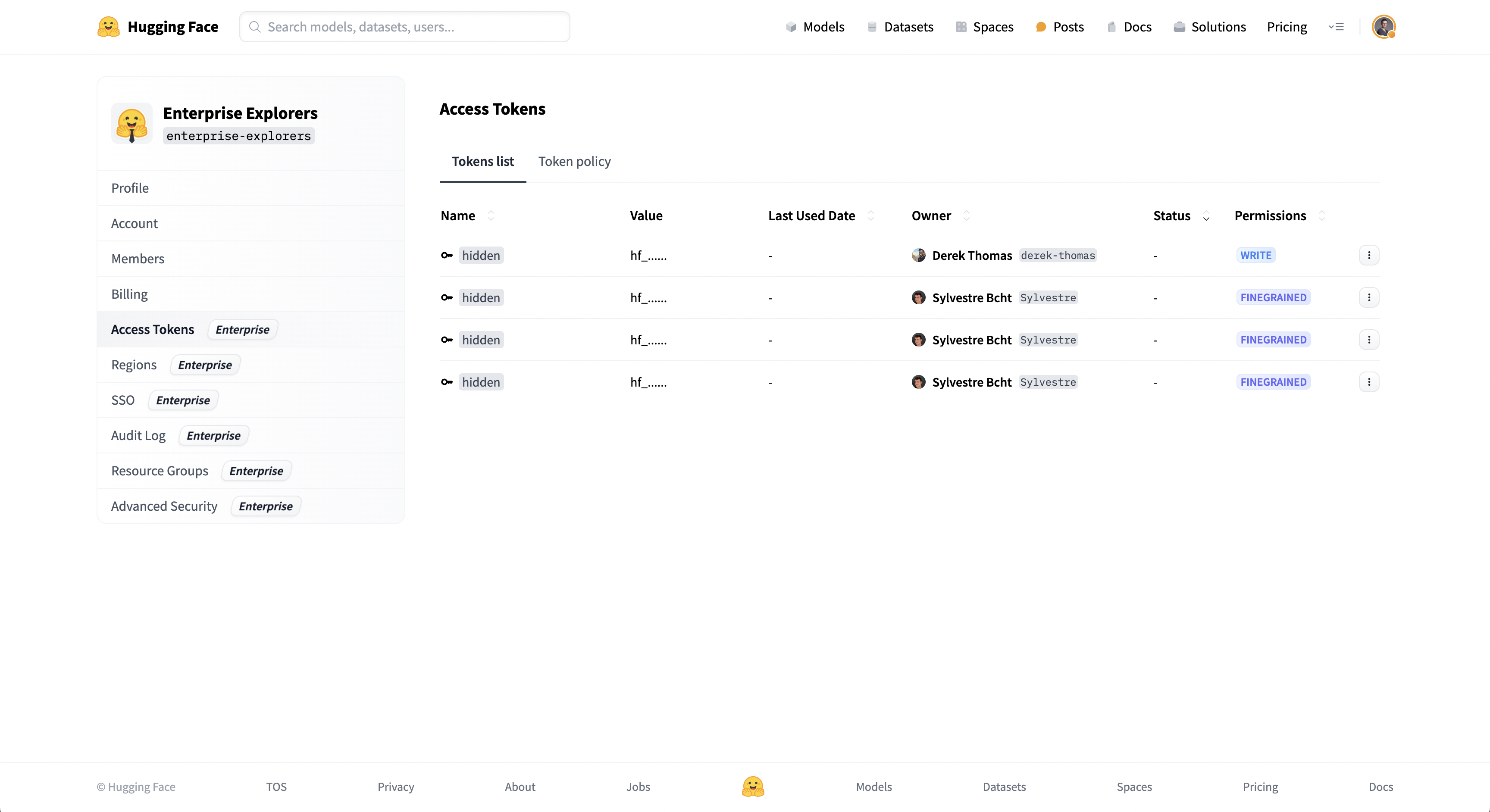Click Derek Thomas's avatar in the Owner column
Viewport: 1490px width, 812px height.
918,255
